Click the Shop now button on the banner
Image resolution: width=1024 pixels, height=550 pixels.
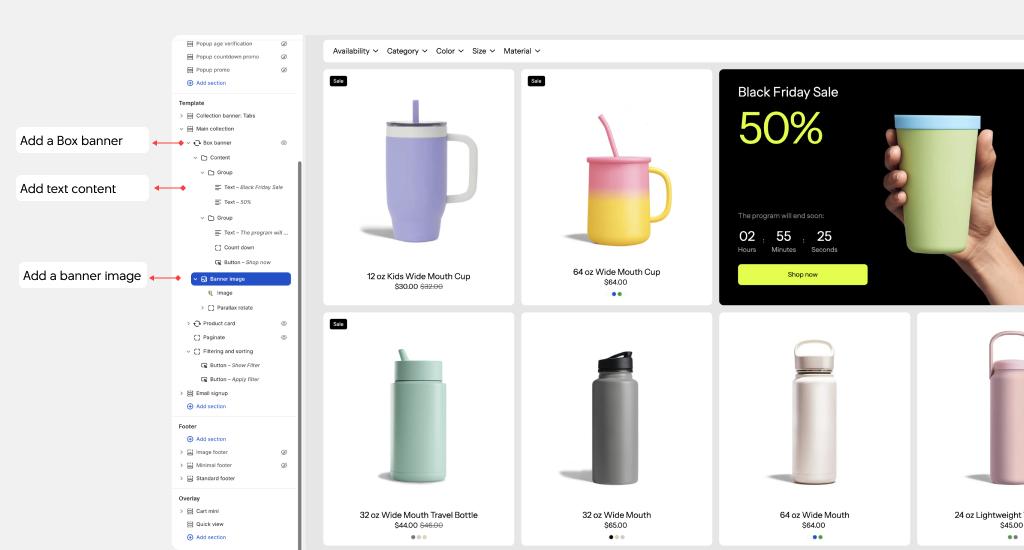802,274
